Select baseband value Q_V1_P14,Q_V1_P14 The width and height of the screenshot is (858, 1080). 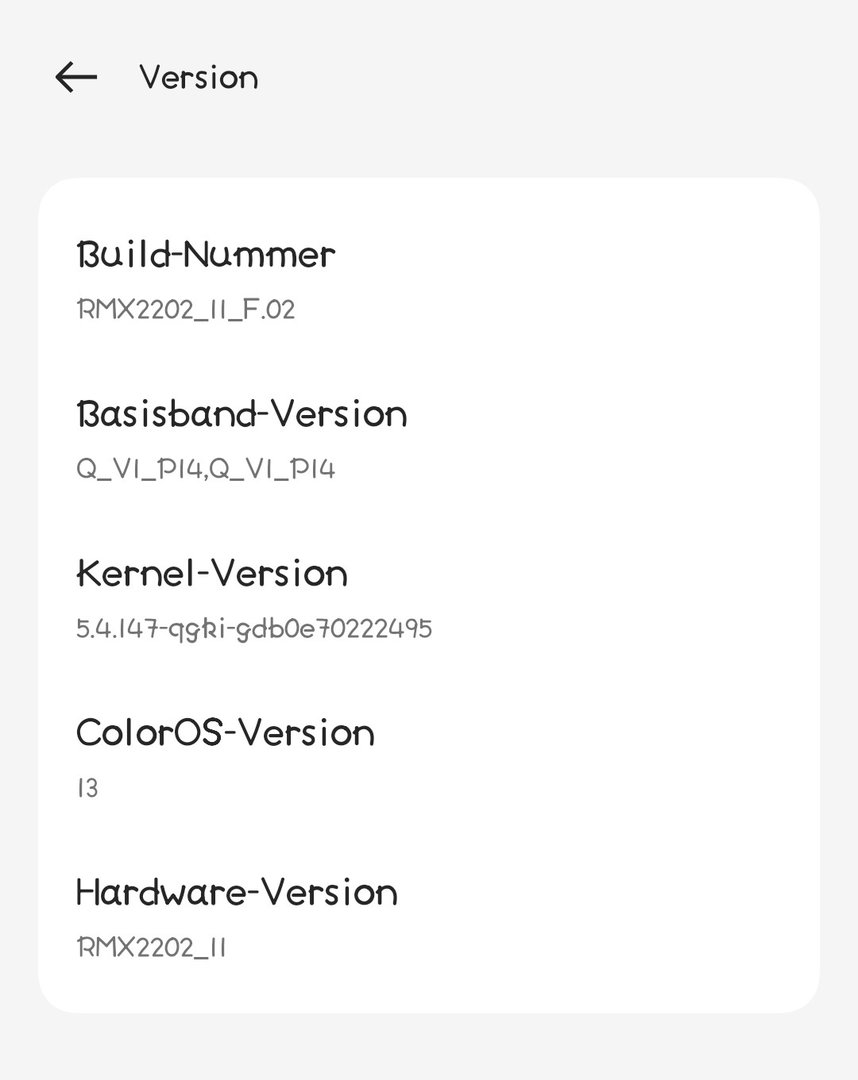(x=206, y=469)
